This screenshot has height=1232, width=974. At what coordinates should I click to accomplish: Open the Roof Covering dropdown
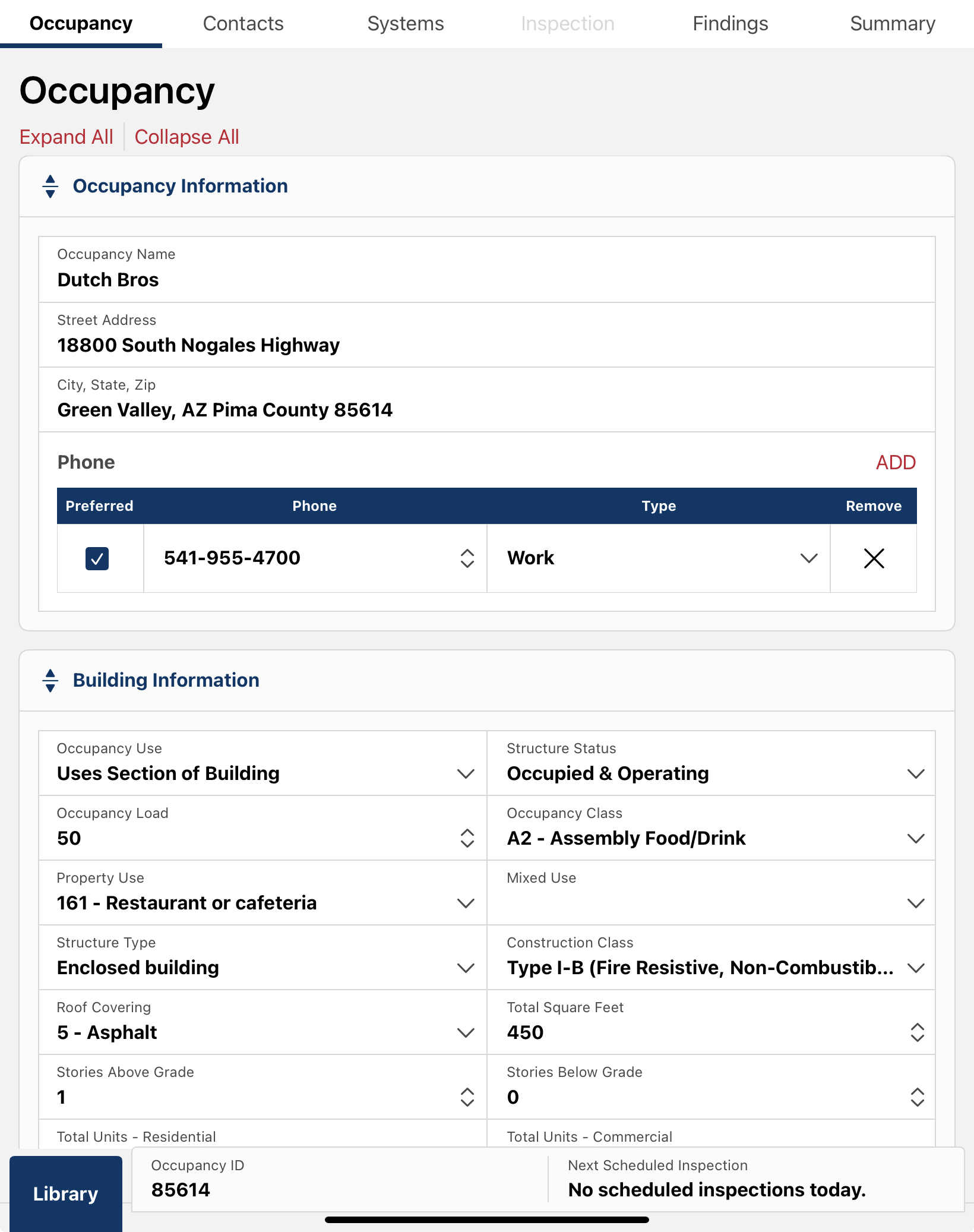point(263,1022)
